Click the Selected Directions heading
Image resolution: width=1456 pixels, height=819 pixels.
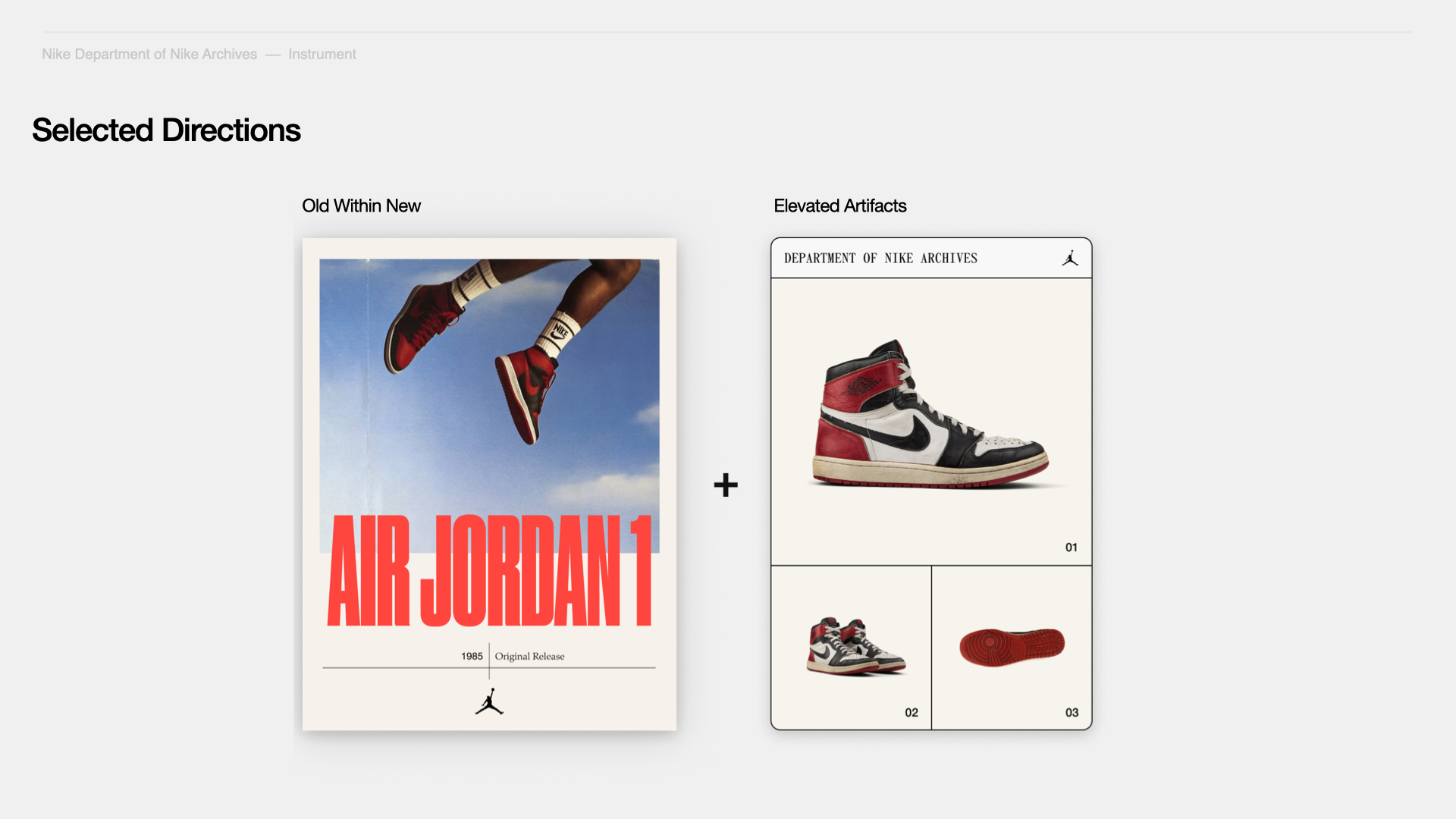point(166,130)
